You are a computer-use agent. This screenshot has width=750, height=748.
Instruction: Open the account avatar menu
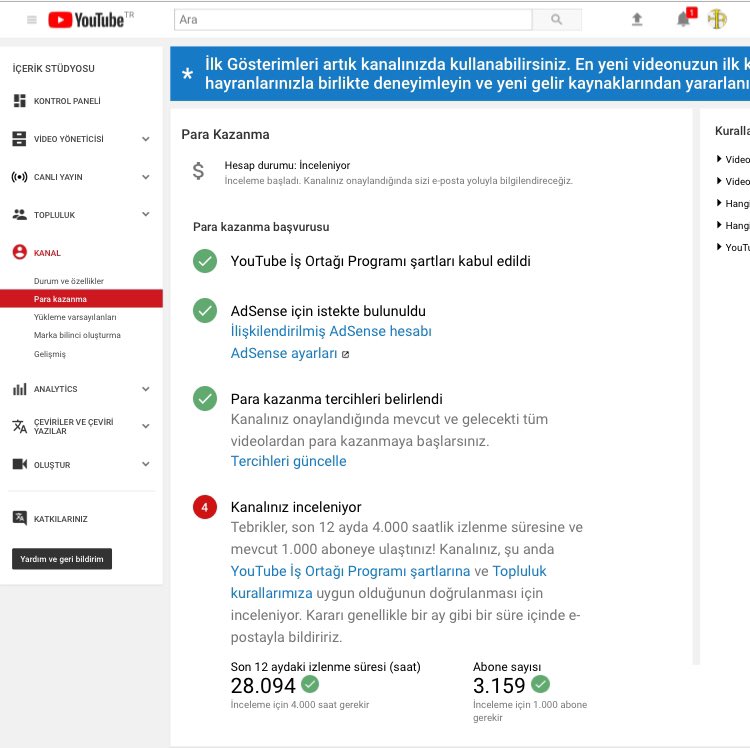point(717,20)
